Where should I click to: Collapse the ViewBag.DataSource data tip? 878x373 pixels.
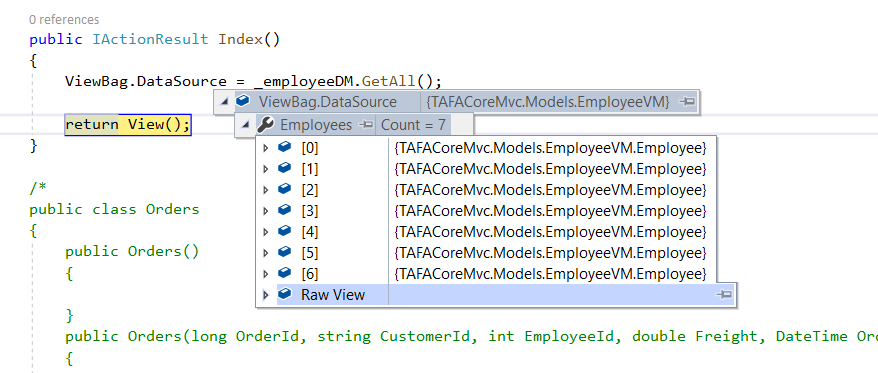click(225, 102)
